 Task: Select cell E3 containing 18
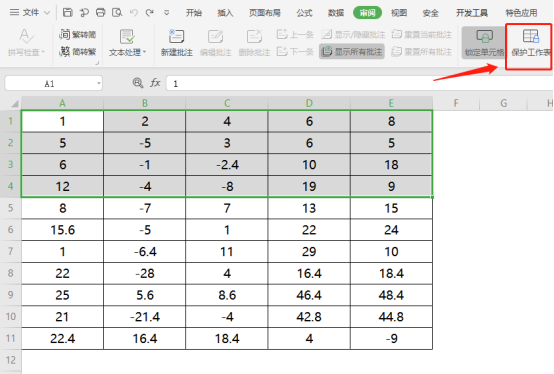[391, 165]
